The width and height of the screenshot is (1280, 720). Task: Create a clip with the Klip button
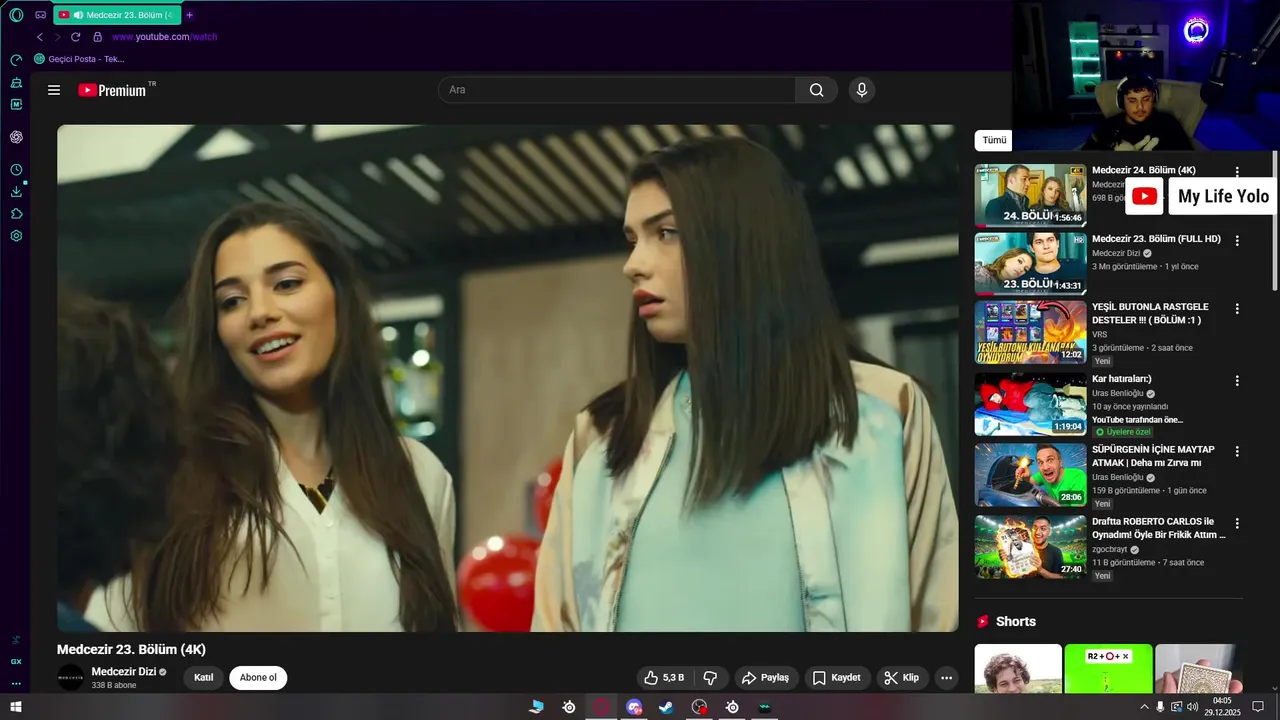(x=901, y=677)
